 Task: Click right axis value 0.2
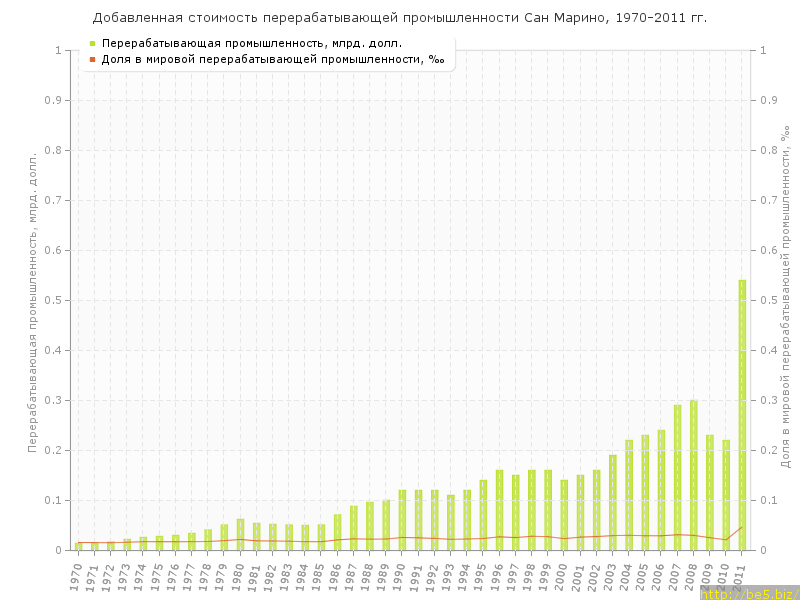coord(768,450)
